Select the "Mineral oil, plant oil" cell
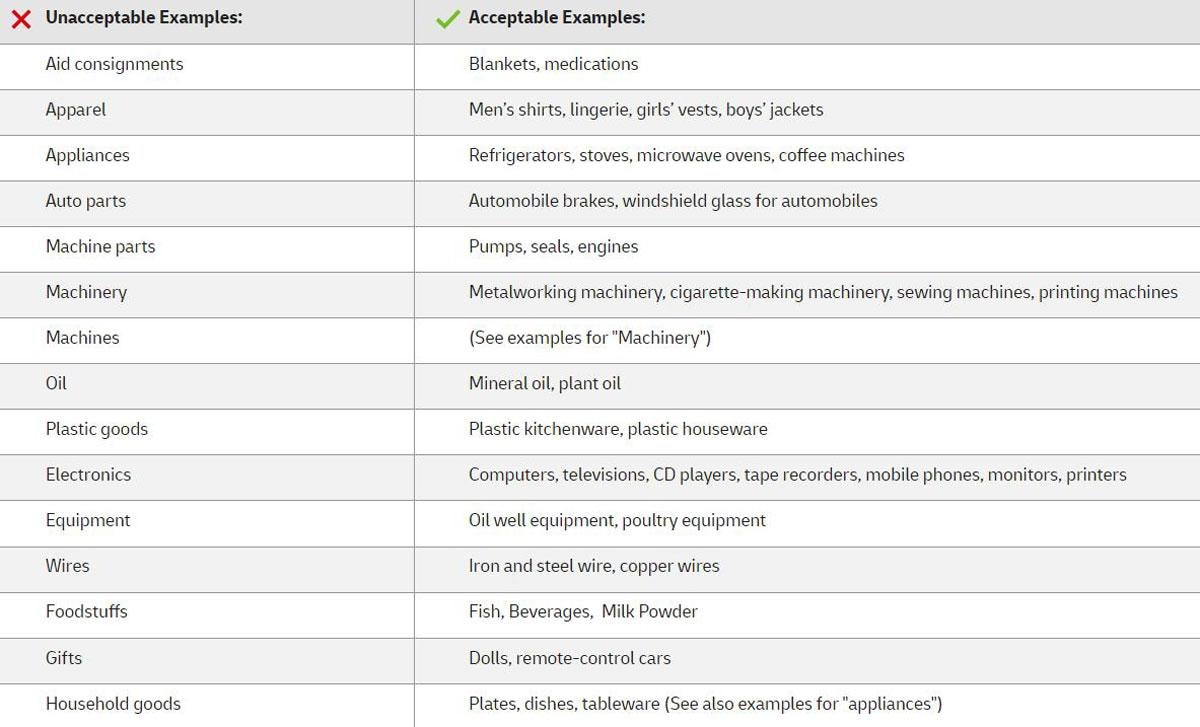This screenshot has height=727, width=1200. pos(544,384)
